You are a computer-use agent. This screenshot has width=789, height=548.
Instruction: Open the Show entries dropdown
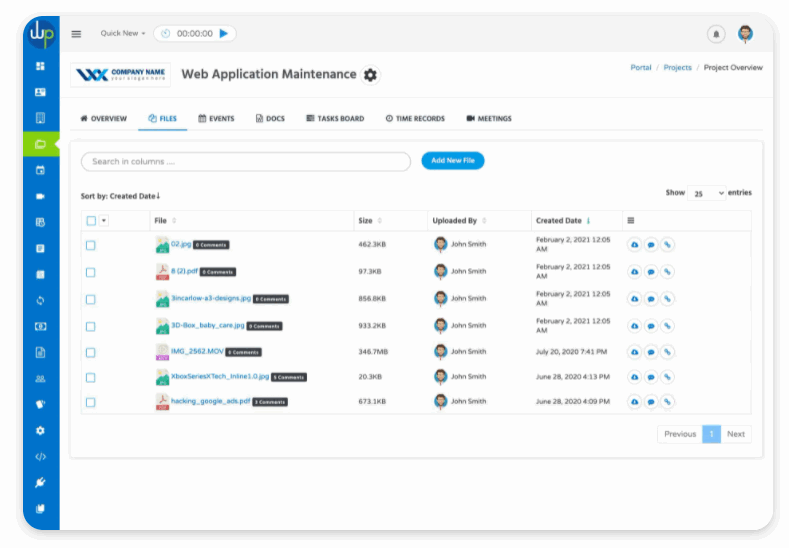[706, 193]
